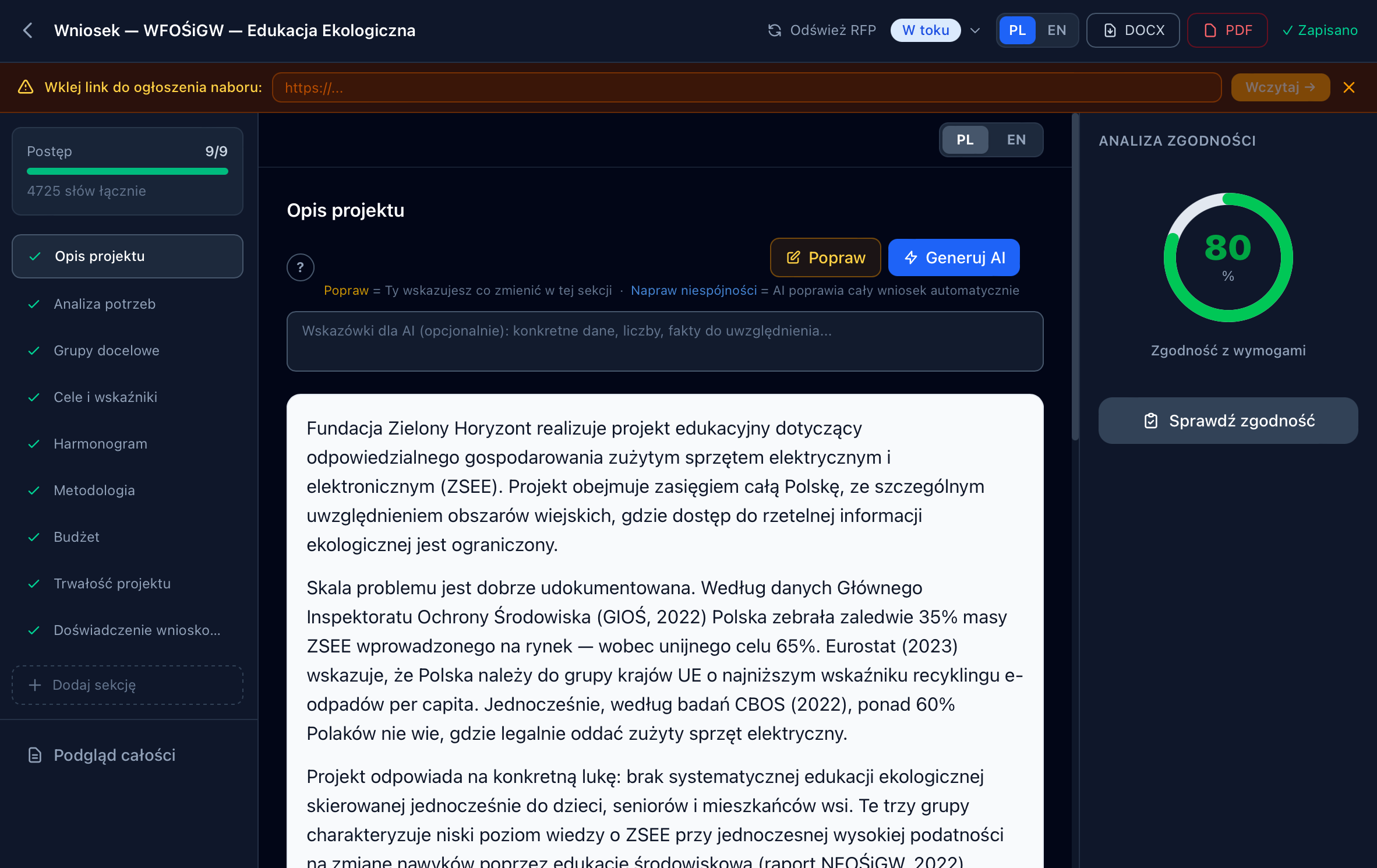Click the center panel vertical scrollbar
The height and width of the screenshot is (868, 1377).
pyautogui.click(x=1075, y=277)
